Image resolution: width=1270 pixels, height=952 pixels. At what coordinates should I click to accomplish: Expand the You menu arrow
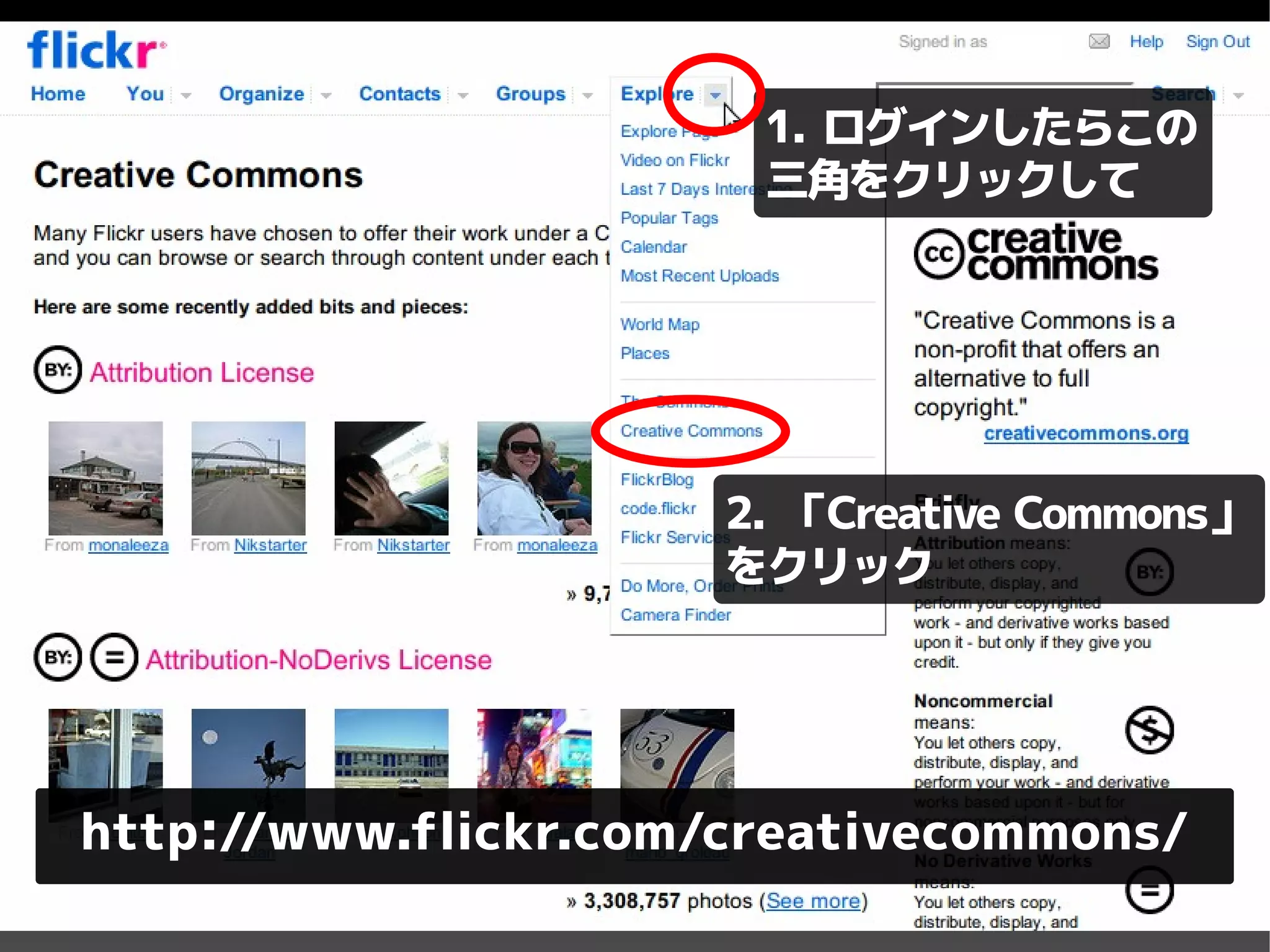coord(185,96)
